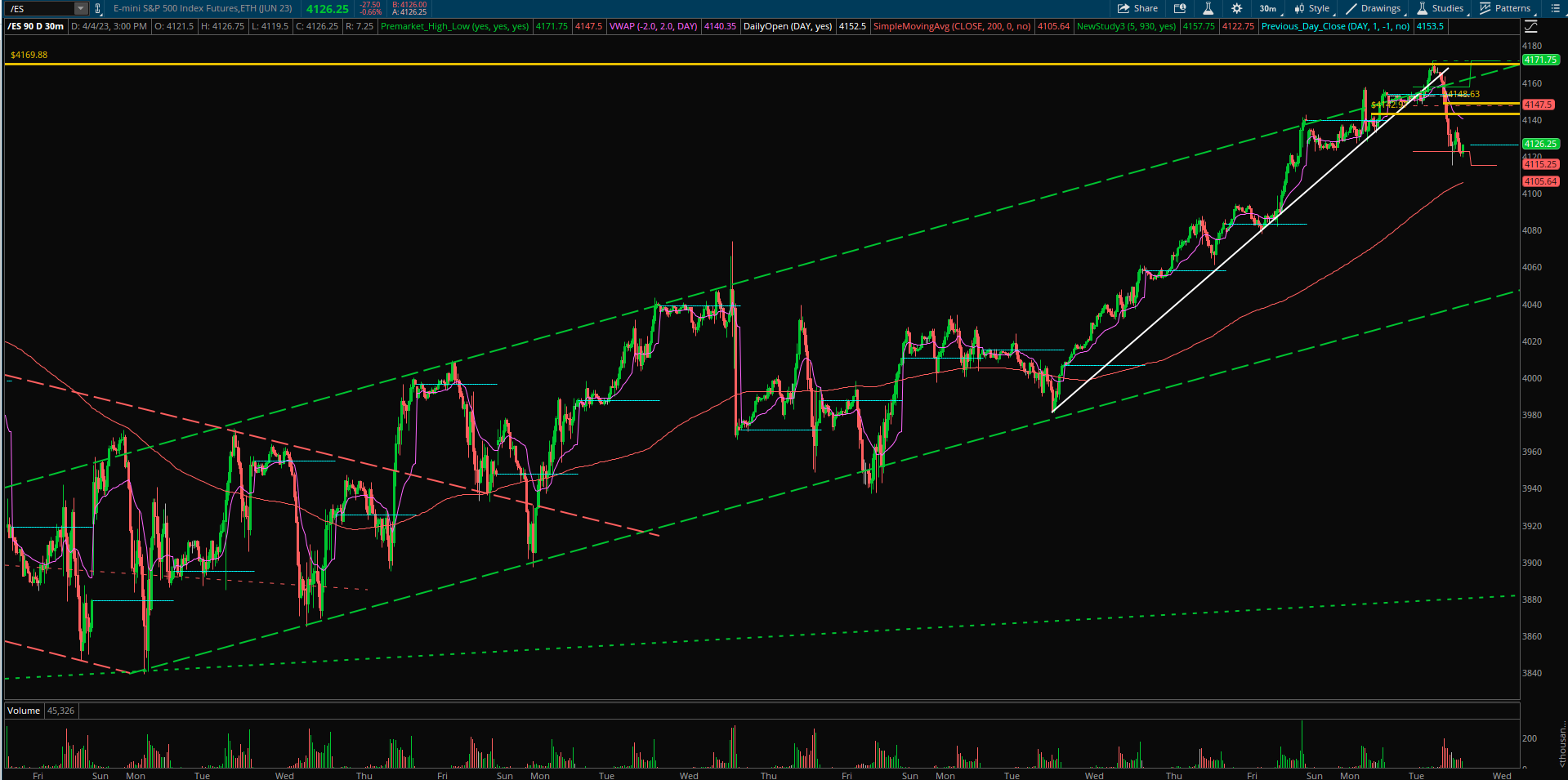Open the Patterns menu
Screen dimensions: 1568x780
point(1505,8)
